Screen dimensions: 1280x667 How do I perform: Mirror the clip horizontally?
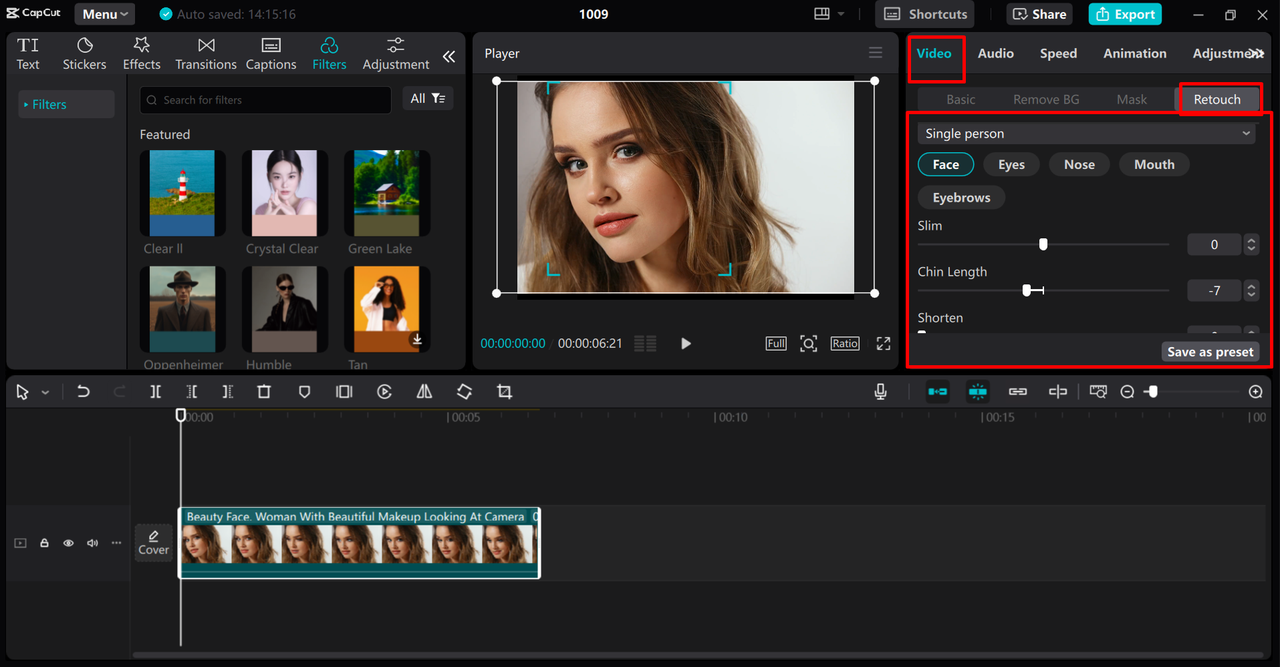[424, 392]
